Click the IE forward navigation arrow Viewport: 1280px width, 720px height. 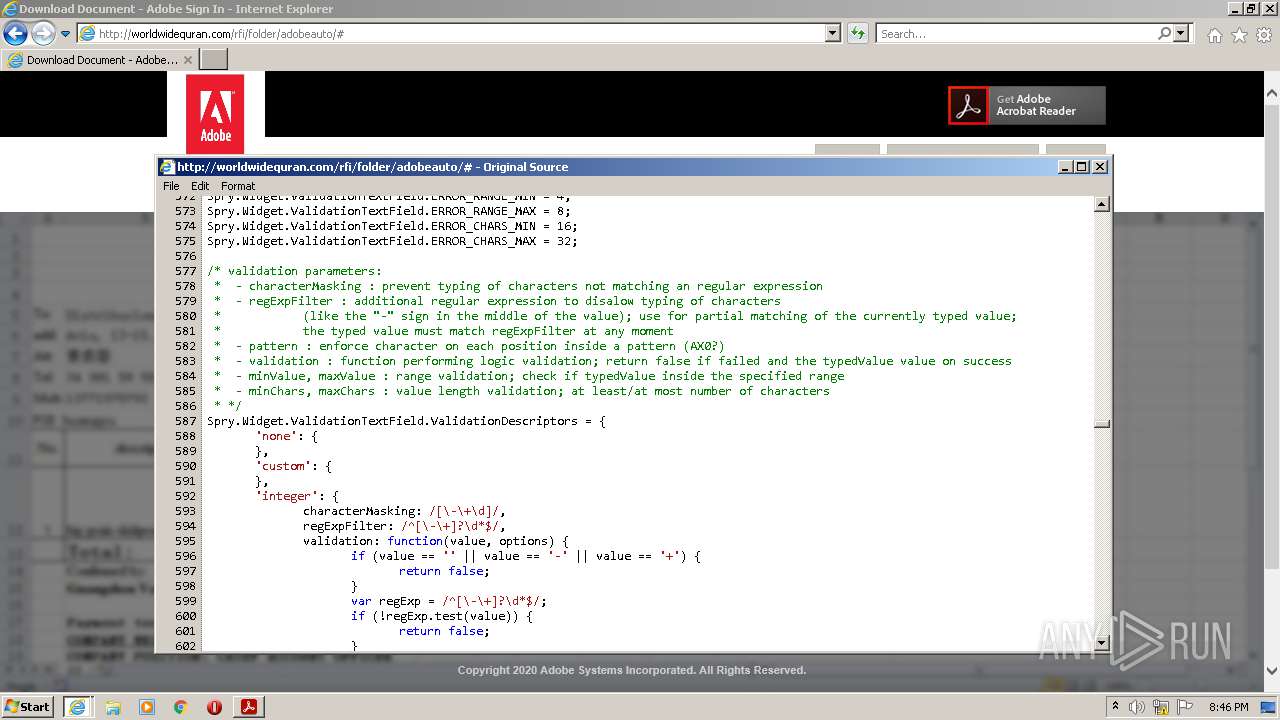point(43,34)
